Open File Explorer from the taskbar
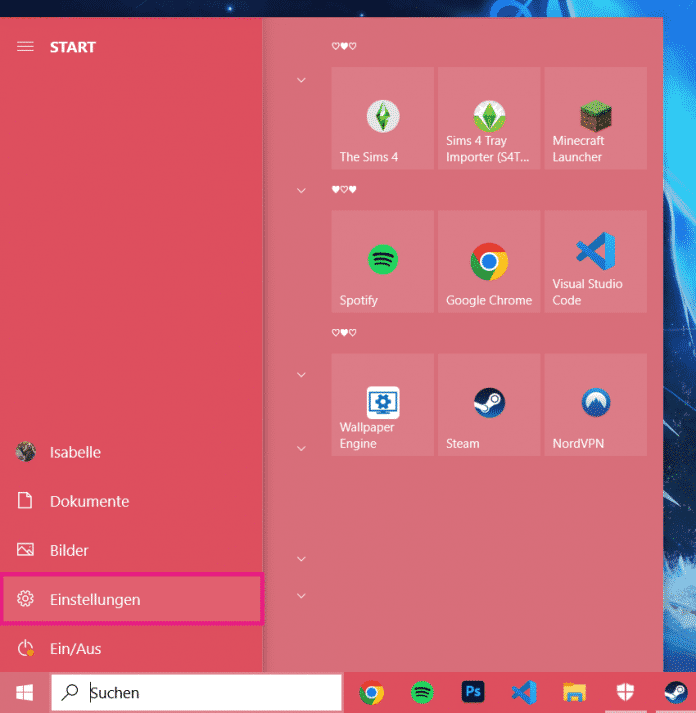 tap(574, 692)
